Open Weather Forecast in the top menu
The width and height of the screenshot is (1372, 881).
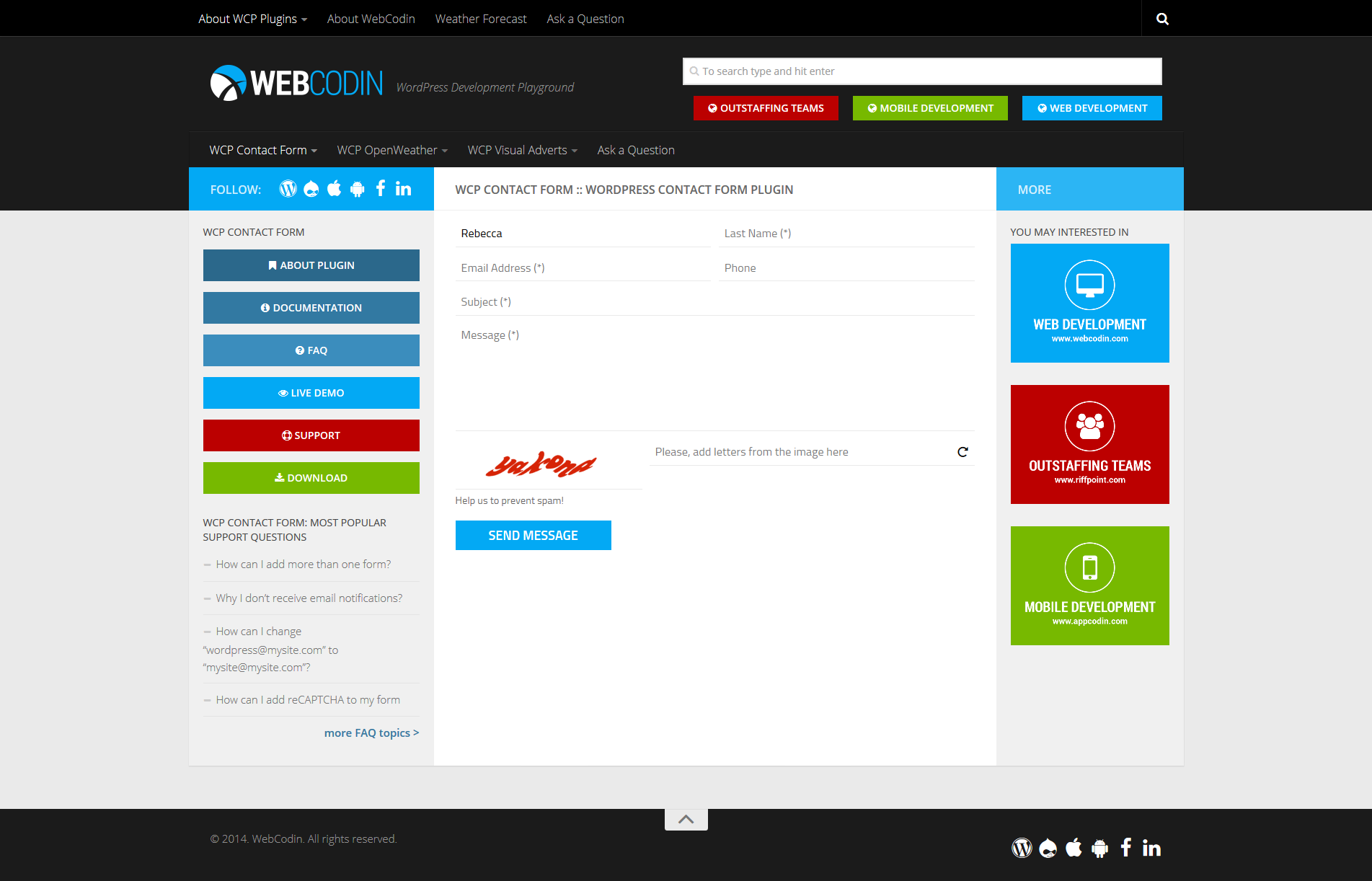click(x=481, y=19)
